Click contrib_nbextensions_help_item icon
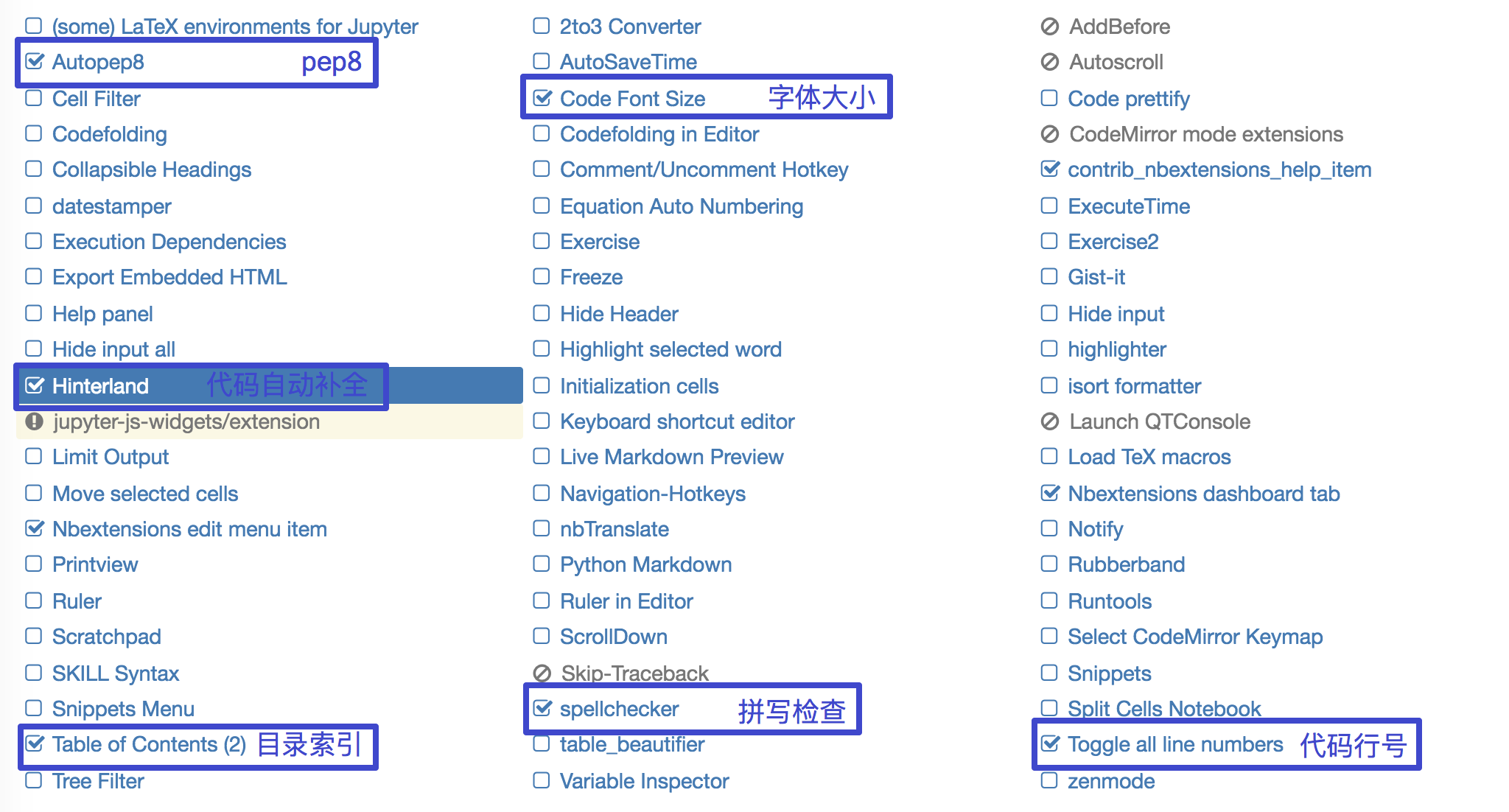Screen dimensions: 1509x812 (x=1048, y=170)
